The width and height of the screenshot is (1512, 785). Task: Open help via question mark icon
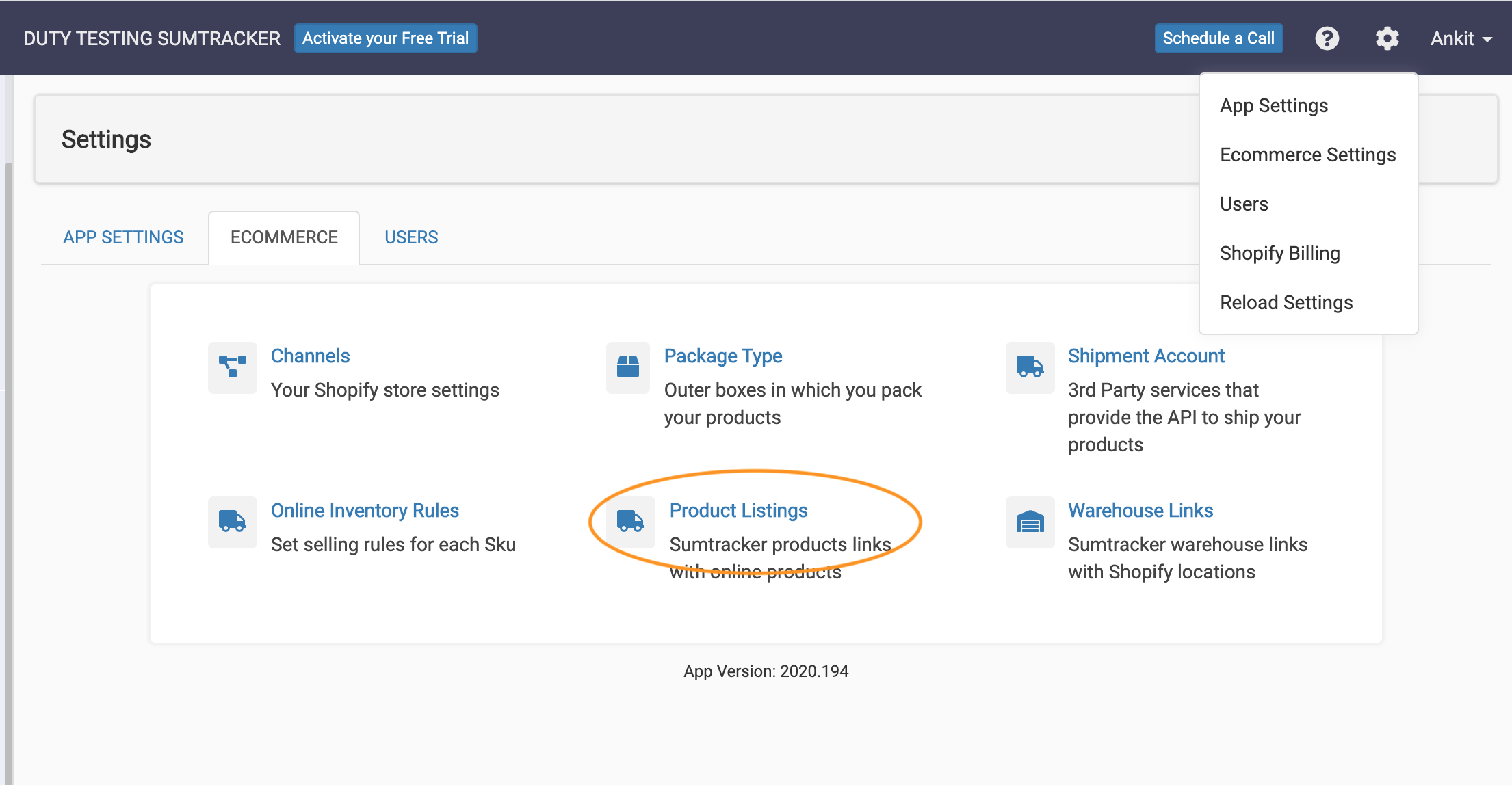coord(1327,38)
